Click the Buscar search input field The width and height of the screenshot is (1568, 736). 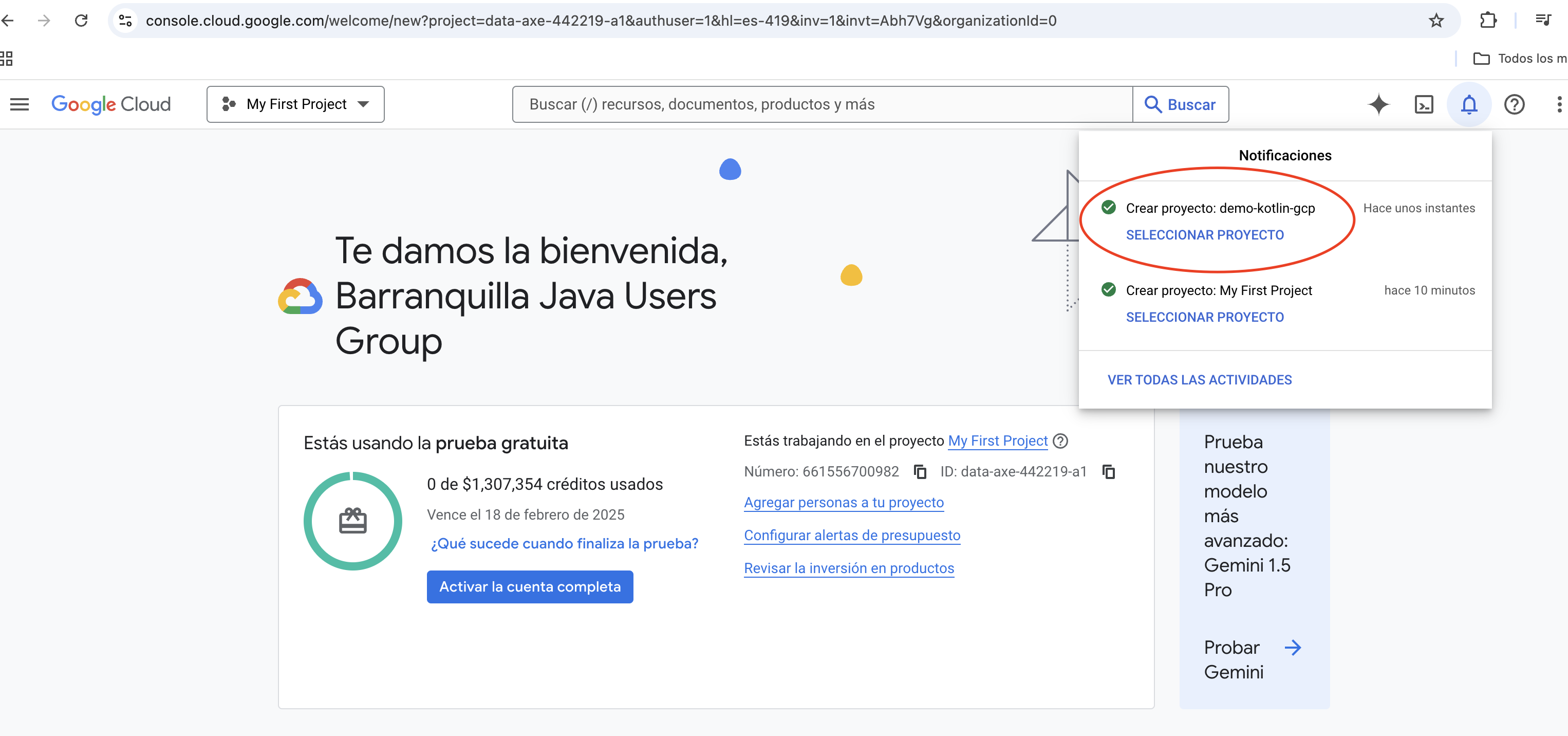(822, 104)
